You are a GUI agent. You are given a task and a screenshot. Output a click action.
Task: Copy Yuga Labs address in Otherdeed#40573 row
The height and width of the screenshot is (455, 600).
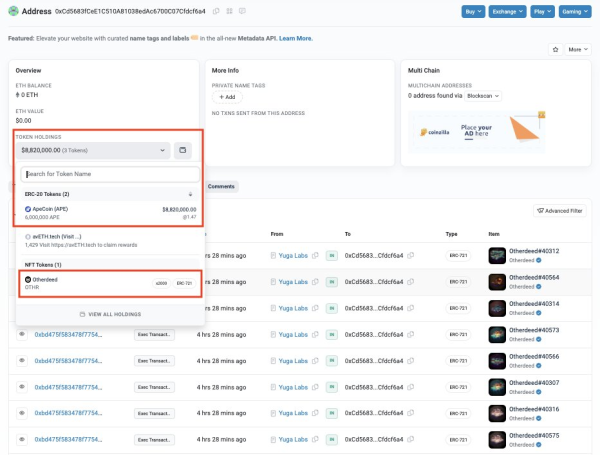pyautogui.click(x=315, y=334)
